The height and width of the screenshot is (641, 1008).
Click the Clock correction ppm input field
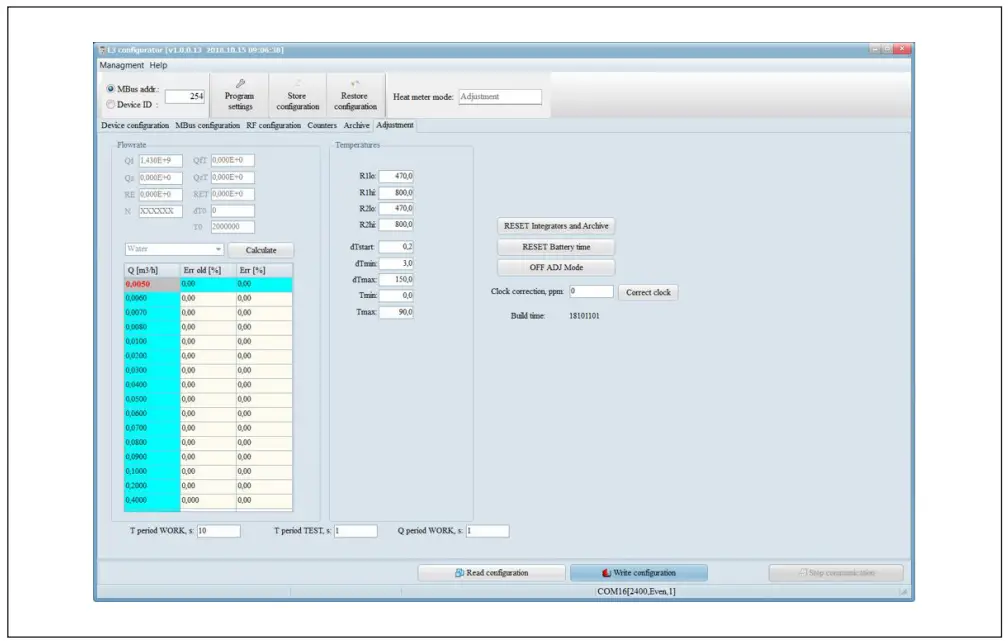590,292
